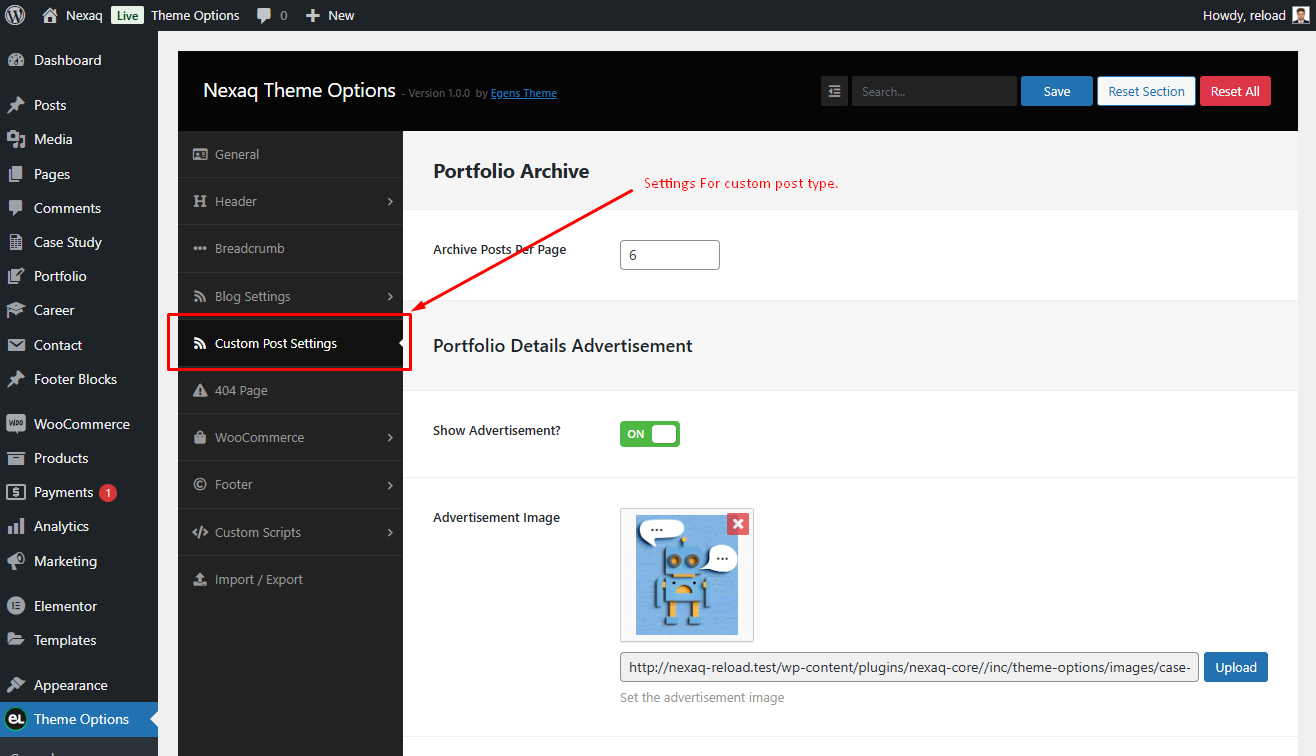This screenshot has width=1316, height=756.
Task: Click the Analytics bar chart icon
Action: tap(16, 526)
